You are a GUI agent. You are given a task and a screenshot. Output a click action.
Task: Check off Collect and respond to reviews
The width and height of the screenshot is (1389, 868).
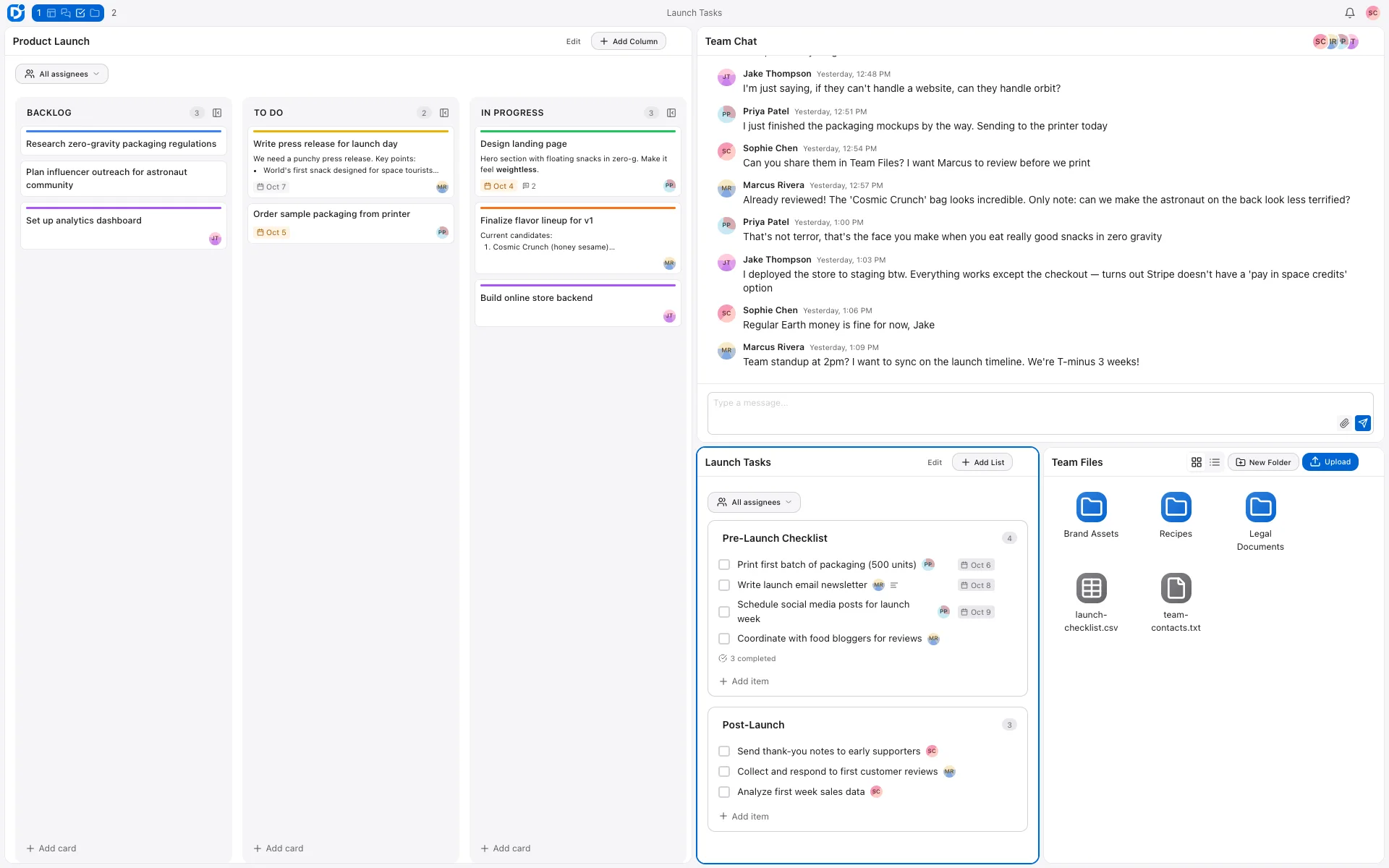click(x=724, y=772)
